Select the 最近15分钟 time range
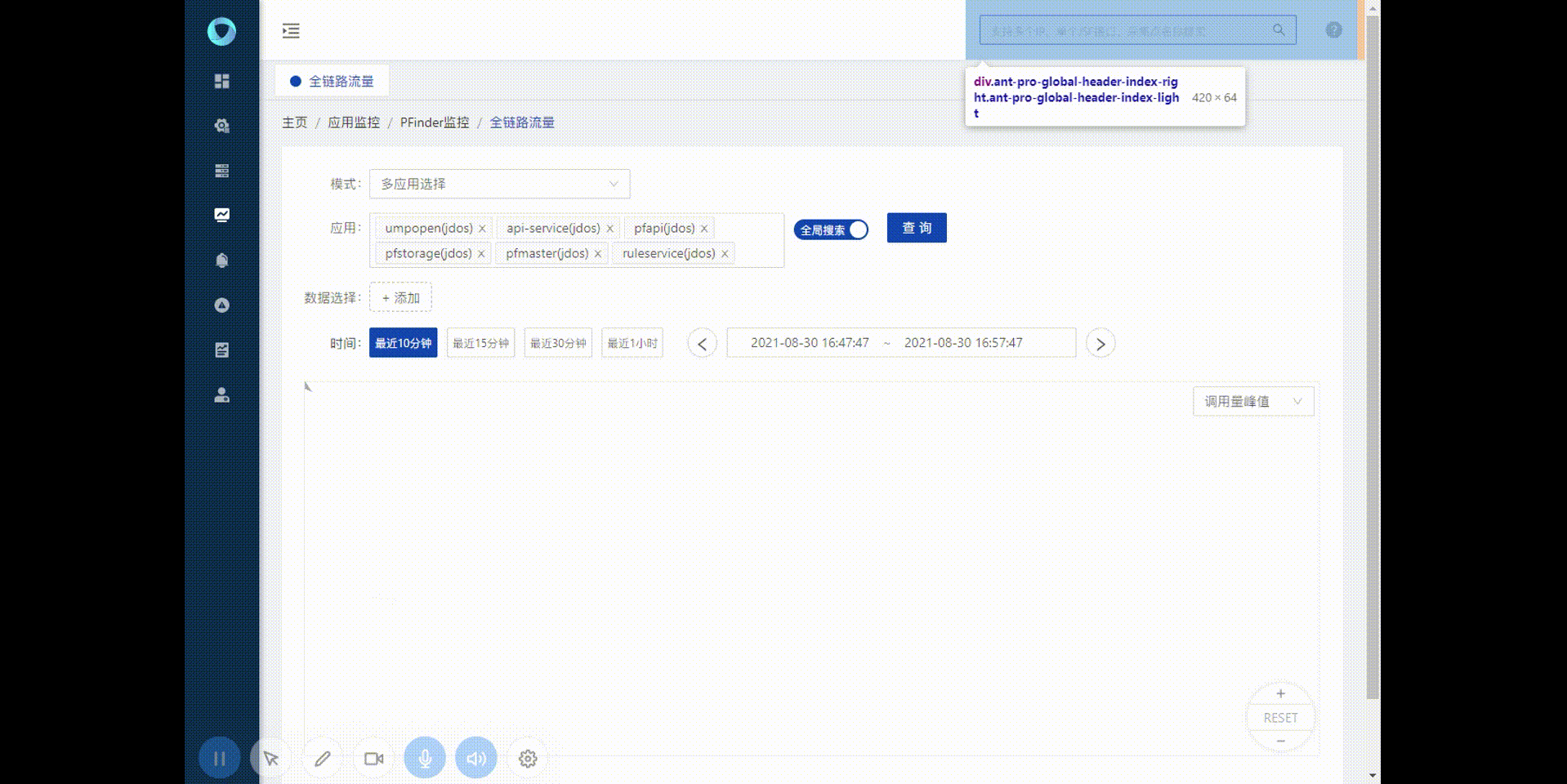The image size is (1567, 784). pos(480,343)
